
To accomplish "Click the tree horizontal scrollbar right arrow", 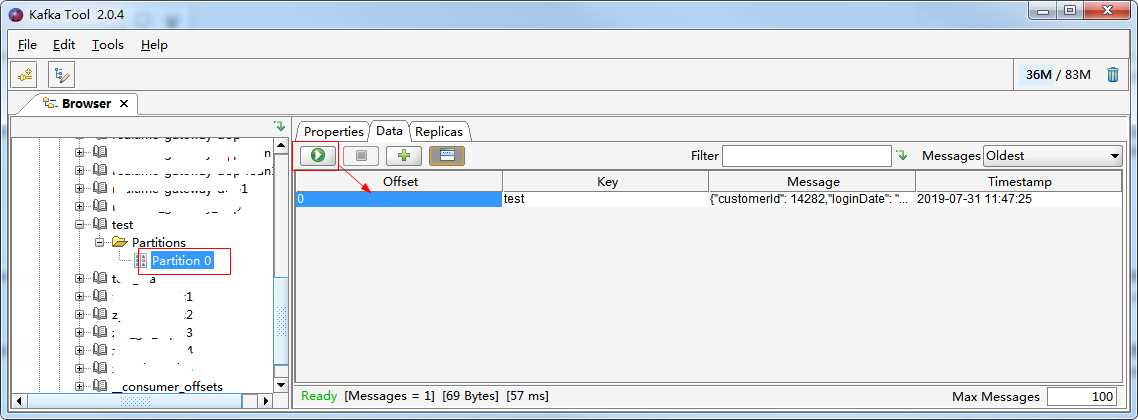I will coord(266,400).
